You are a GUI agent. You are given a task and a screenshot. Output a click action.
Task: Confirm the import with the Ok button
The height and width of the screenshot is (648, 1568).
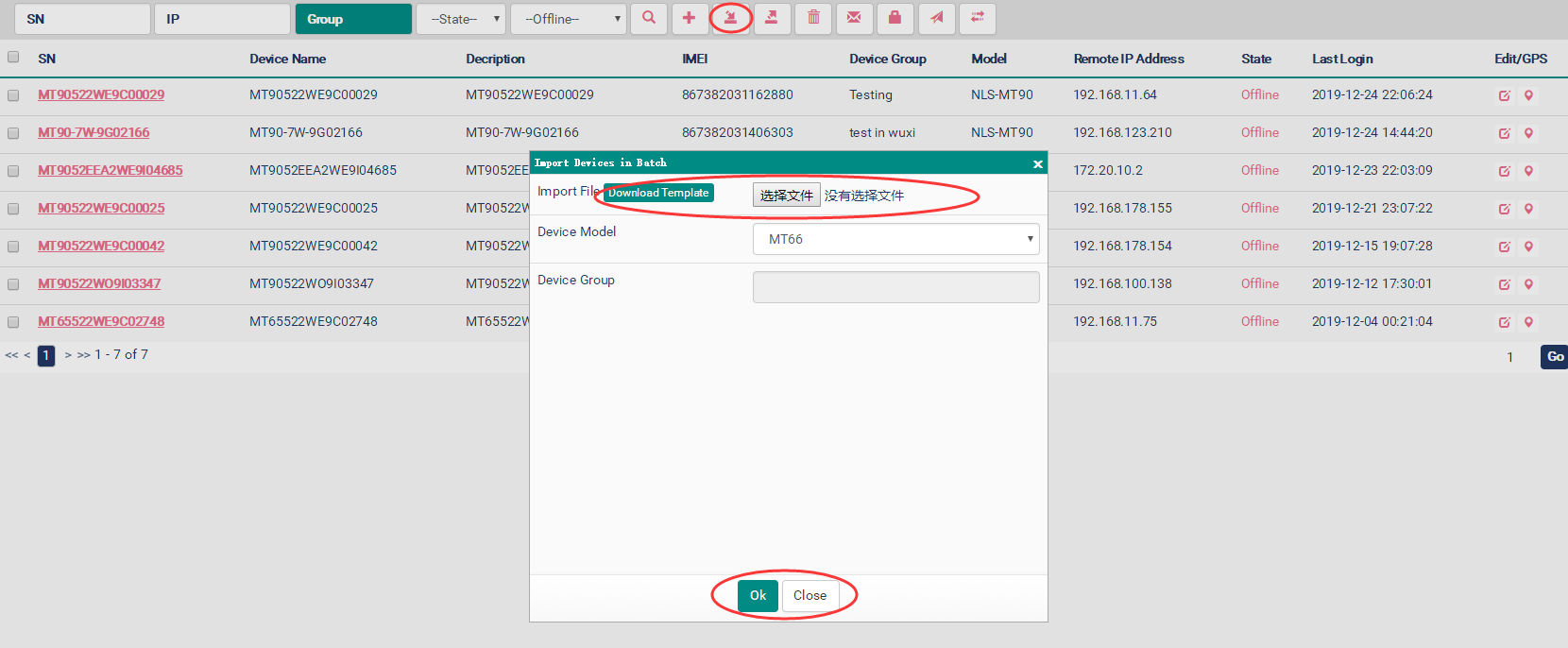point(758,595)
